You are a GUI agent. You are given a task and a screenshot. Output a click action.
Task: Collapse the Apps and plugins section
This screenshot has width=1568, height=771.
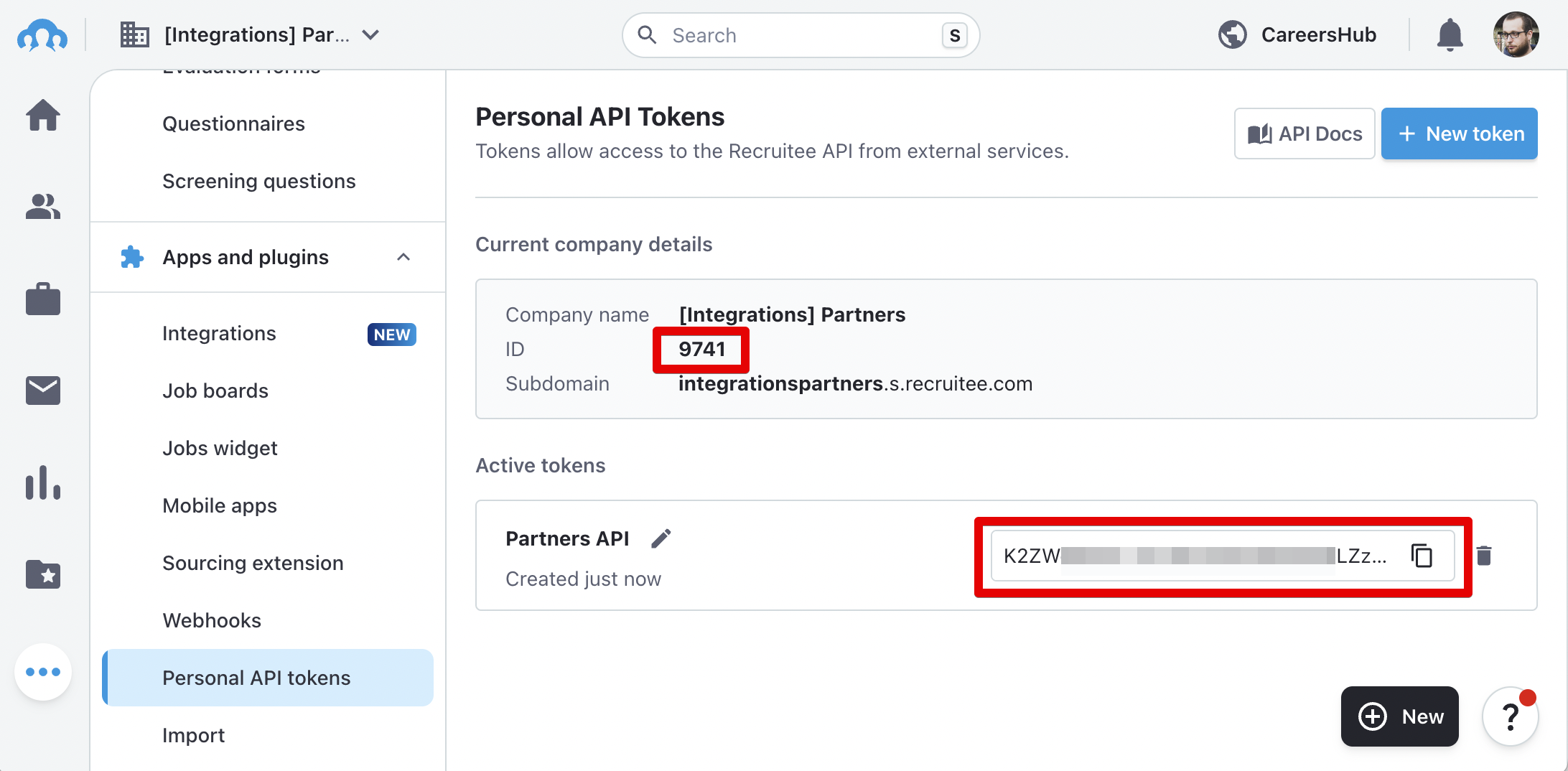pos(403,257)
